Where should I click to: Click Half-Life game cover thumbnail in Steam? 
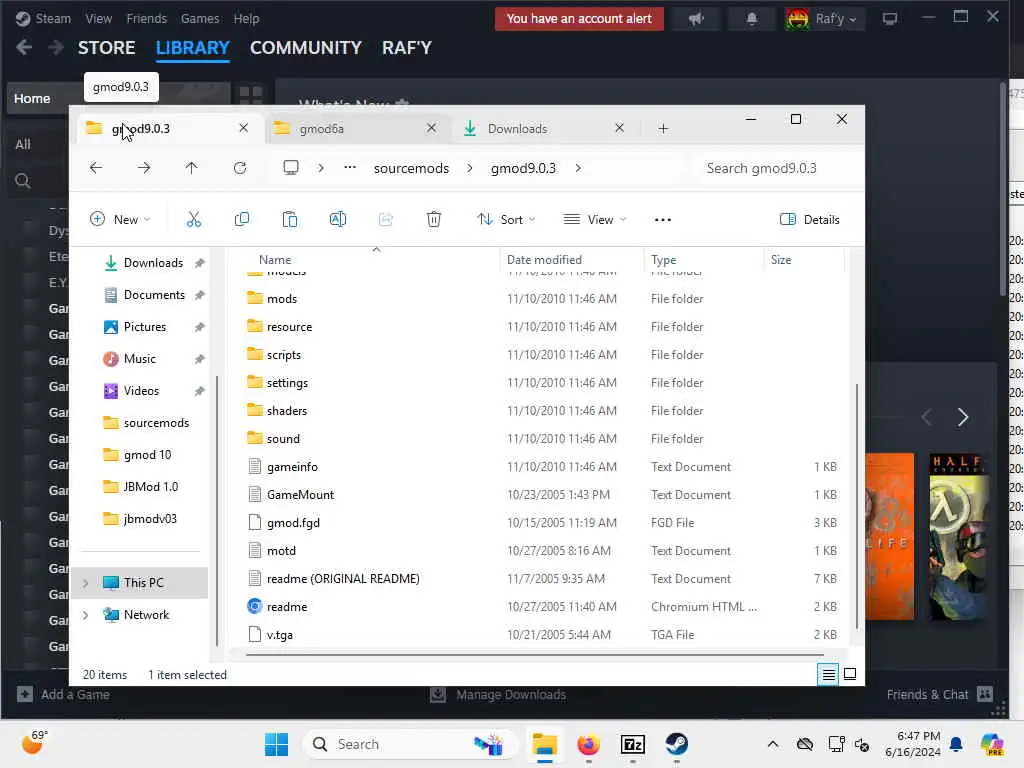coord(959,537)
